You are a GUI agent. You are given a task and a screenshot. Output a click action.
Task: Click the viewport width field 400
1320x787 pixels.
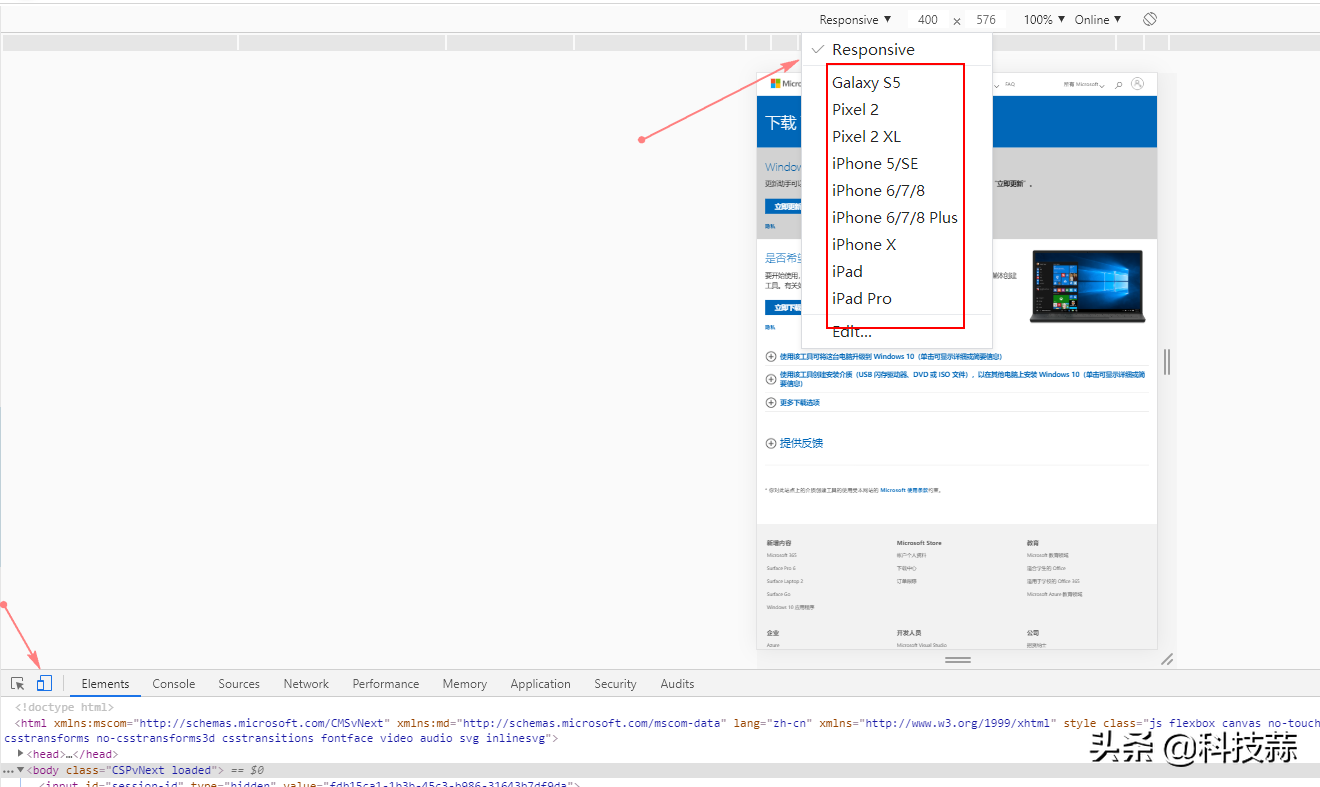(x=928, y=19)
